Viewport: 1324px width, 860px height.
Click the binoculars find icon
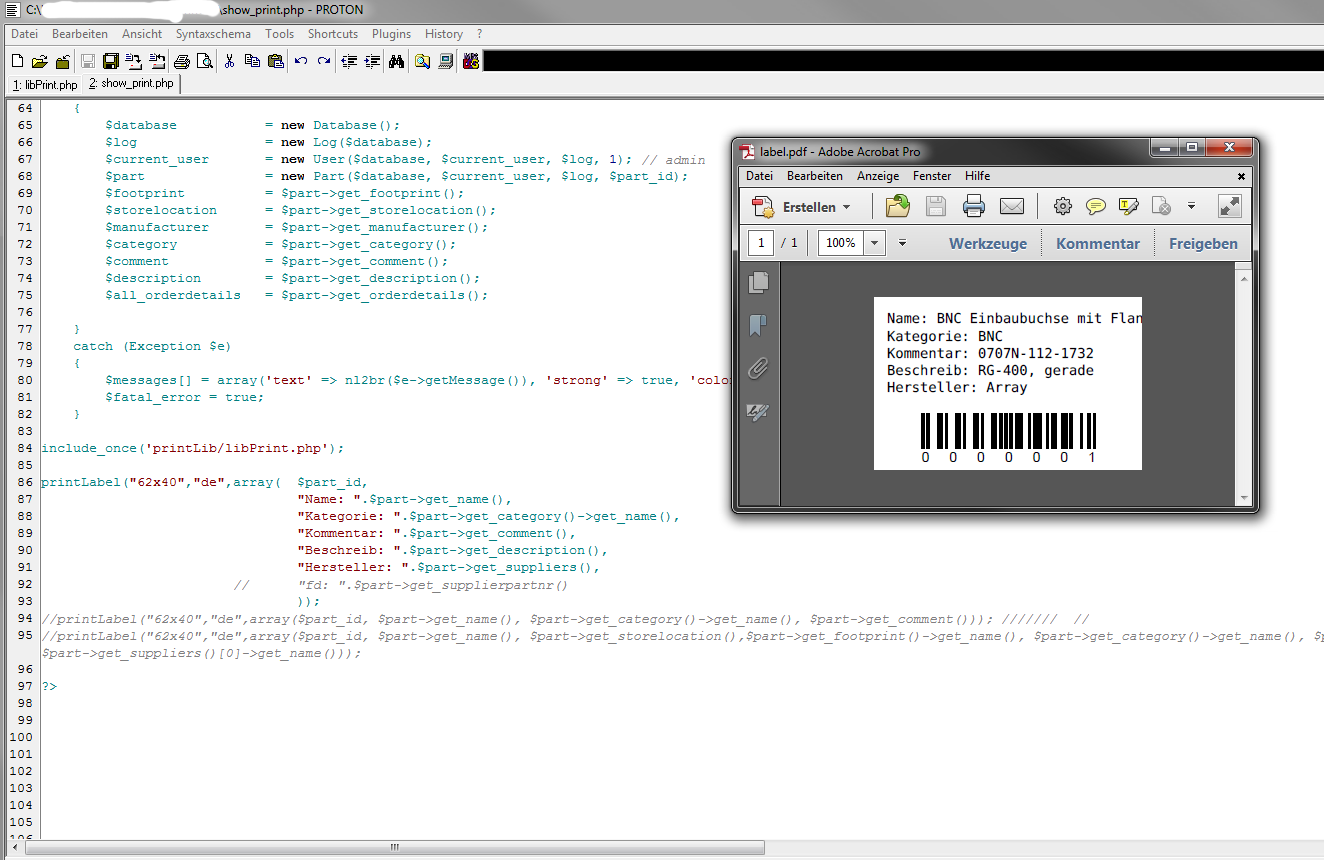tap(396, 61)
